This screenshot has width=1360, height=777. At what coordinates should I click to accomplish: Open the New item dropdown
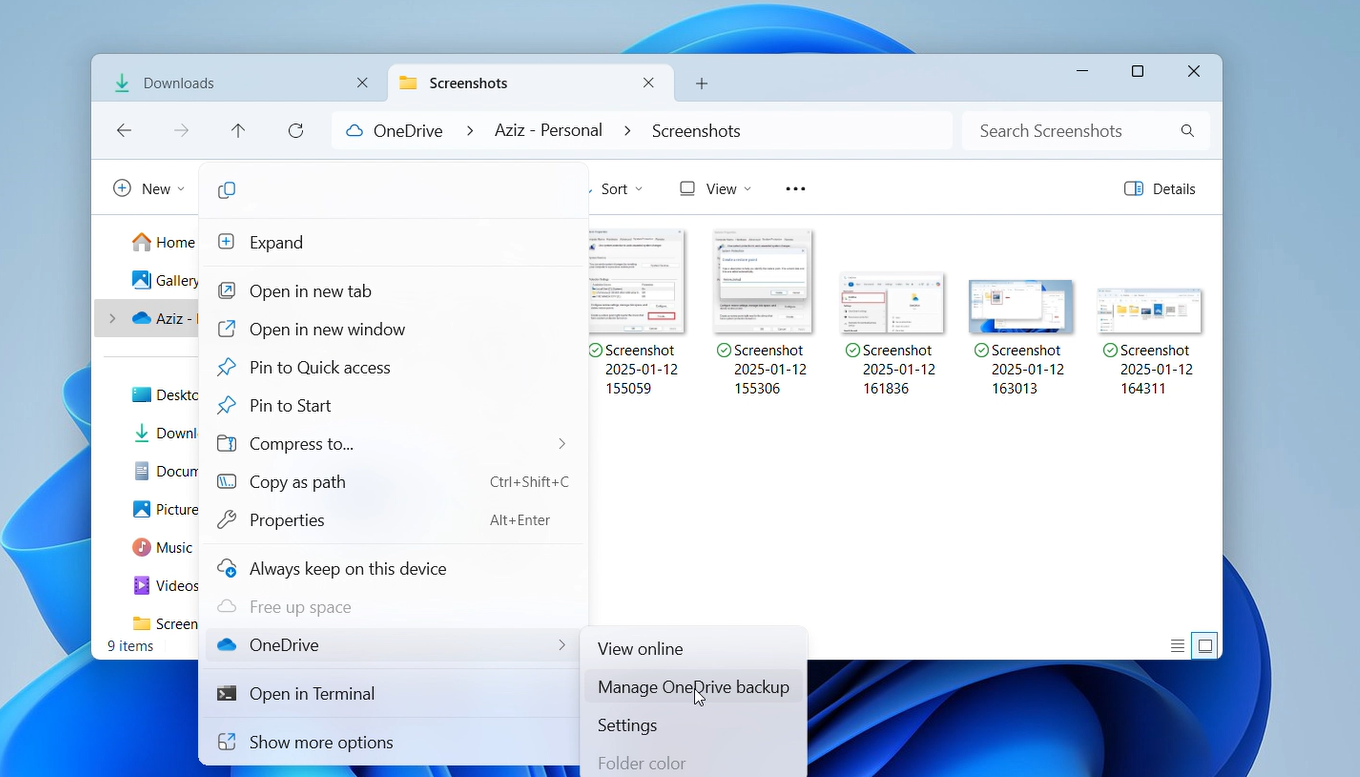click(x=149, y=189)
